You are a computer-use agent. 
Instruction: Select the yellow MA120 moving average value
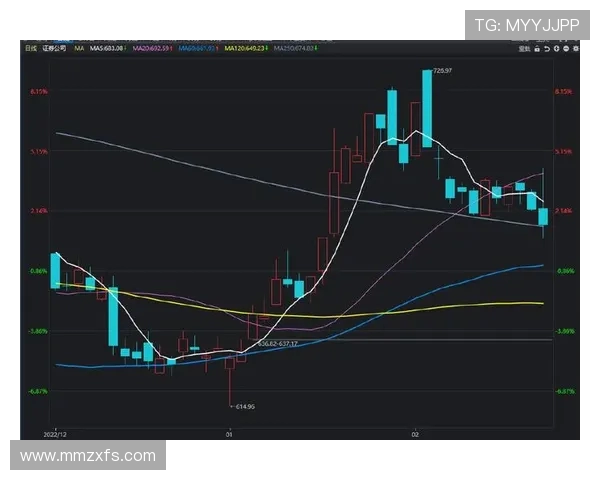tap(246, 48)
